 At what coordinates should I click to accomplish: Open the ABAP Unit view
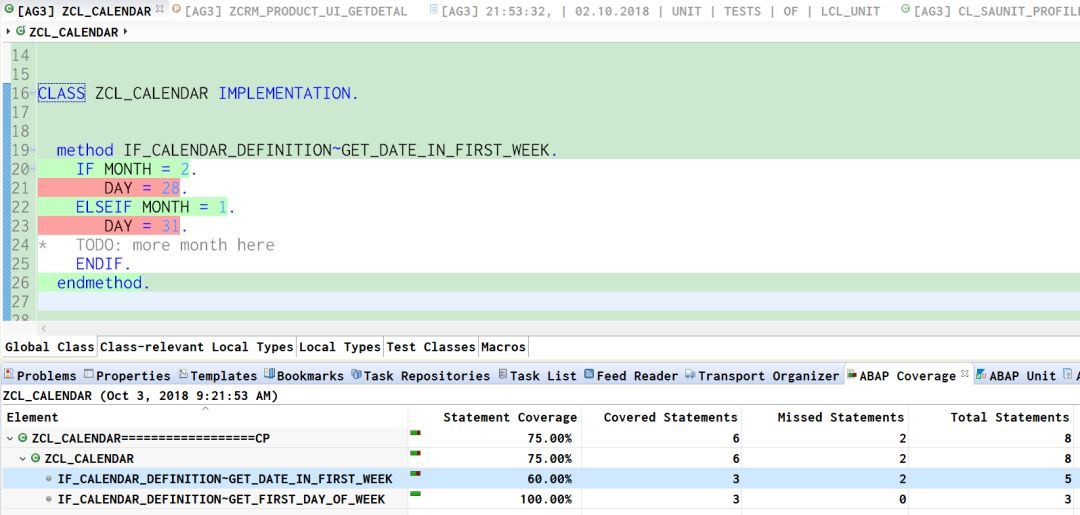(1017, 375)
